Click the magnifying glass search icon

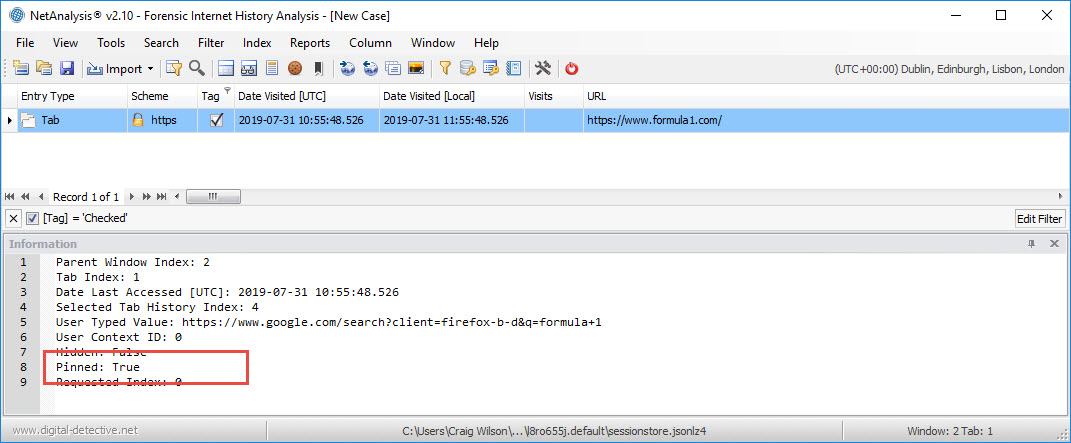click(x=197, y=68)
